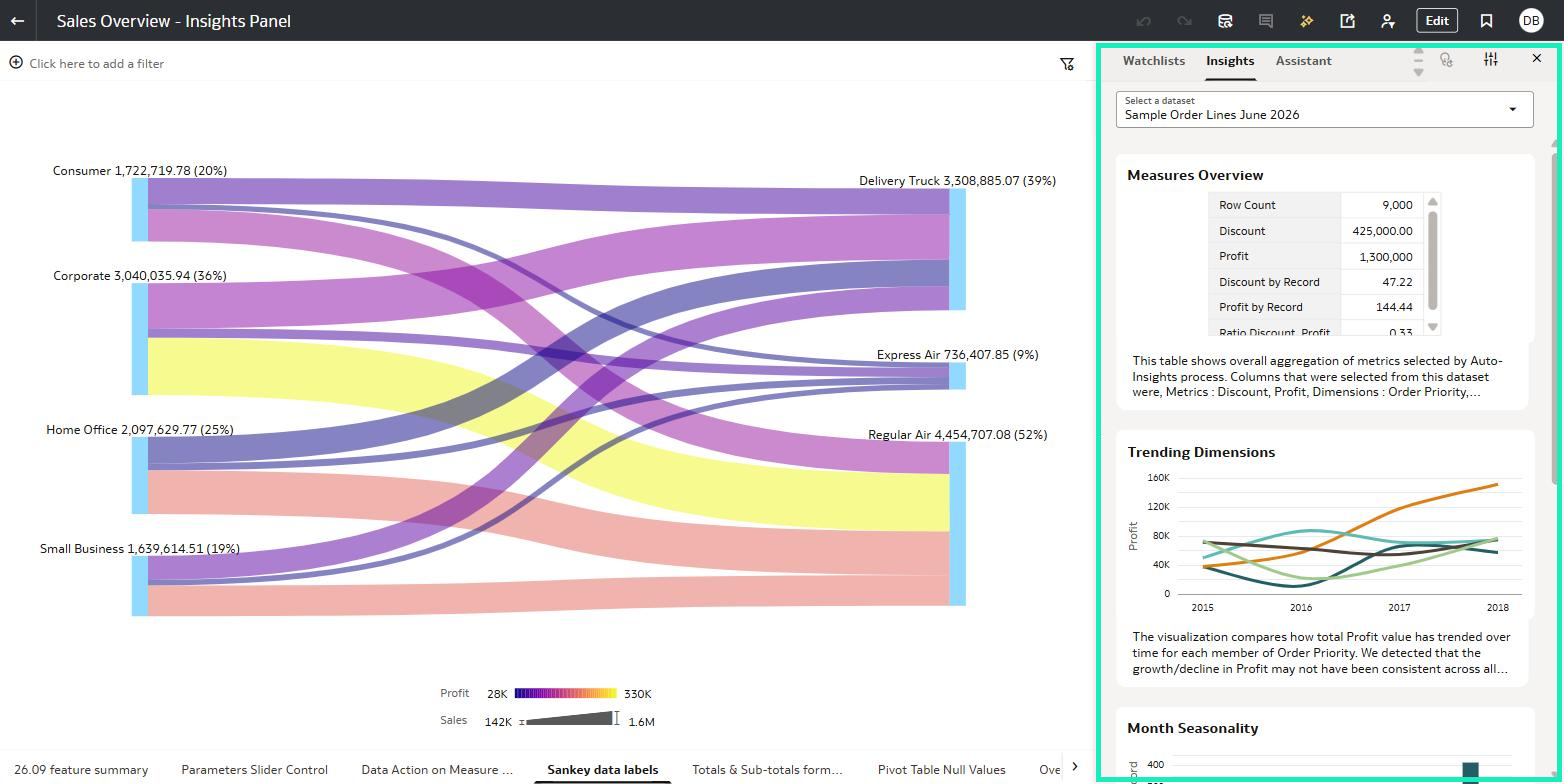Click Measures table scroll down arrow
Screen dimensions: 1564x784
[1432, 327]
